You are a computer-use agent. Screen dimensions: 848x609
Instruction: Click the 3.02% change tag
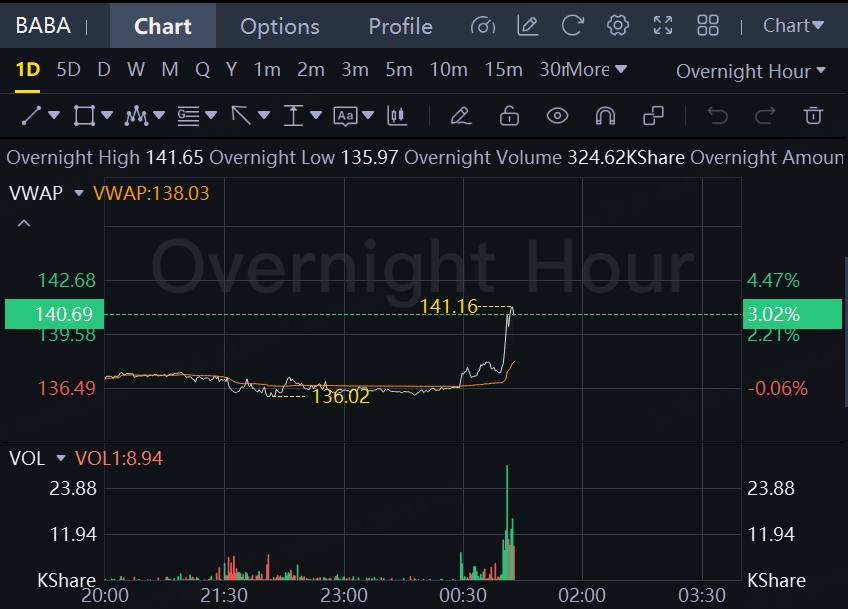(x=792, y=314)
